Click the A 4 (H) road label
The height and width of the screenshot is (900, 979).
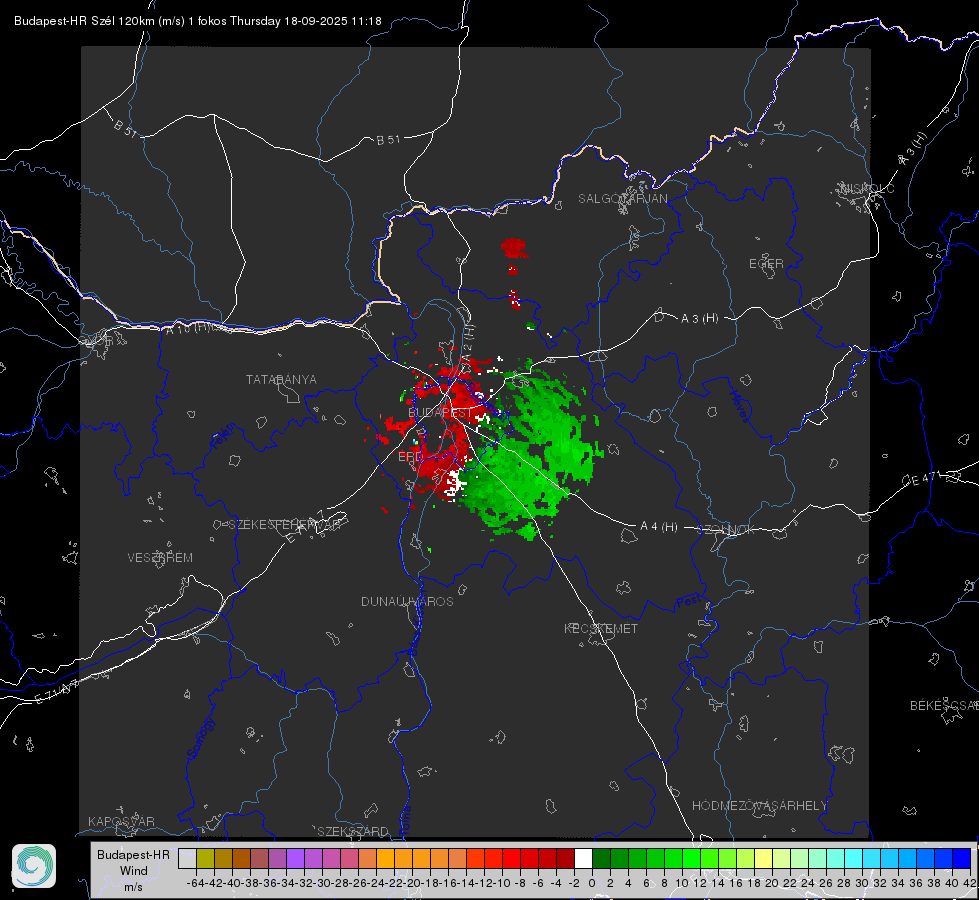click(x=659, y=526)
